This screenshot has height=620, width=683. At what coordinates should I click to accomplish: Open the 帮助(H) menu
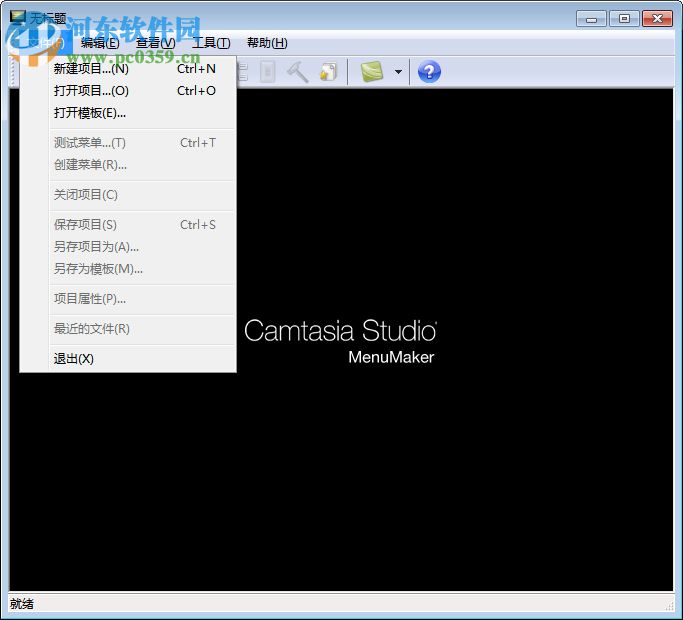click(x=267, y=43)
